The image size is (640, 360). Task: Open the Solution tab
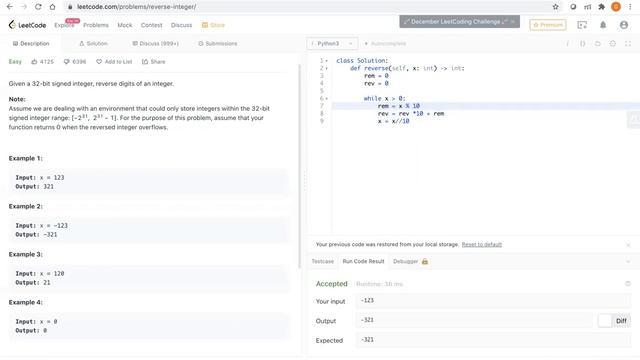[93, 43]
